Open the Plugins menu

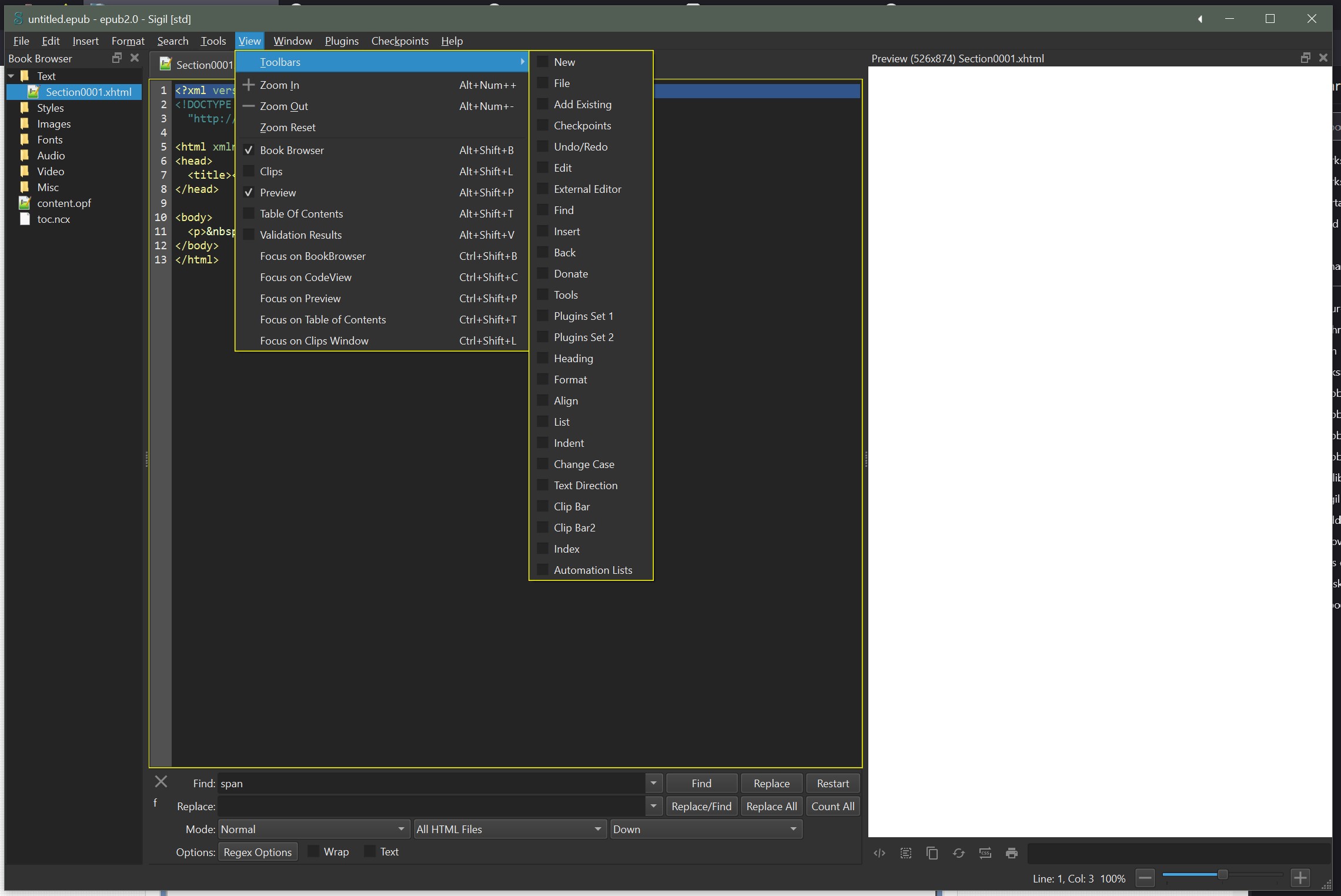click(342, 41)
